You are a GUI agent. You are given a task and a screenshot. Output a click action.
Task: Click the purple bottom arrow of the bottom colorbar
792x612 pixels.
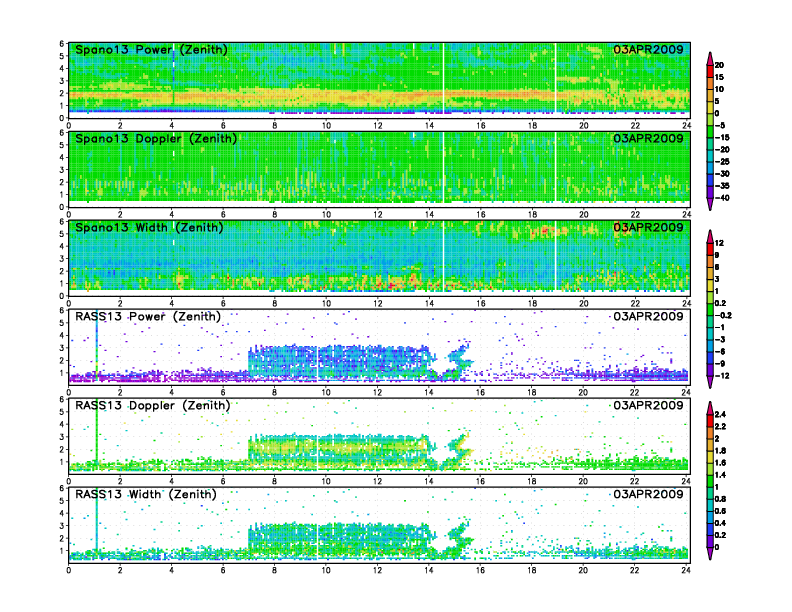tap(710, 553)
